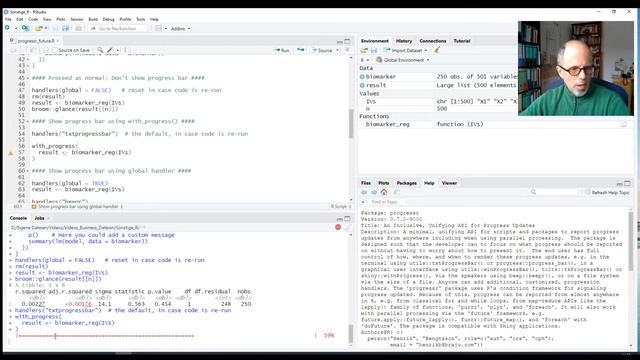Click the Source button
640x360 pixels.
coord(322,50)
